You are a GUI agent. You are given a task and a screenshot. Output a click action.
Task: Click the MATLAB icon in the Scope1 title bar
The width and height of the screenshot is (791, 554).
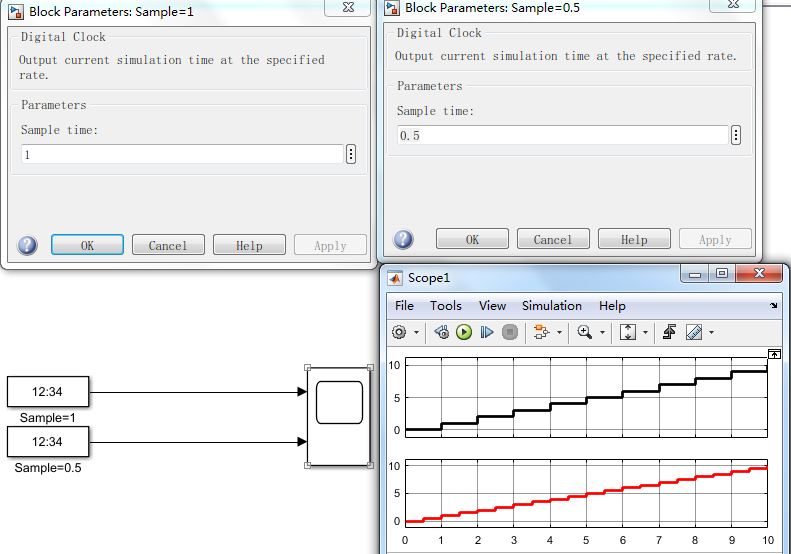tap(394, 278)
